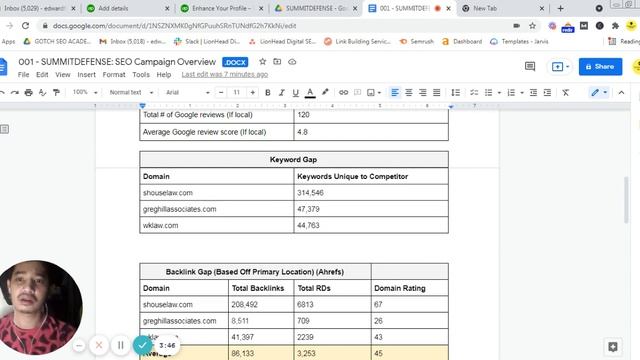Open the Dashboard bookmark
The height and width of the screenshot is (360, 640).
462,41
